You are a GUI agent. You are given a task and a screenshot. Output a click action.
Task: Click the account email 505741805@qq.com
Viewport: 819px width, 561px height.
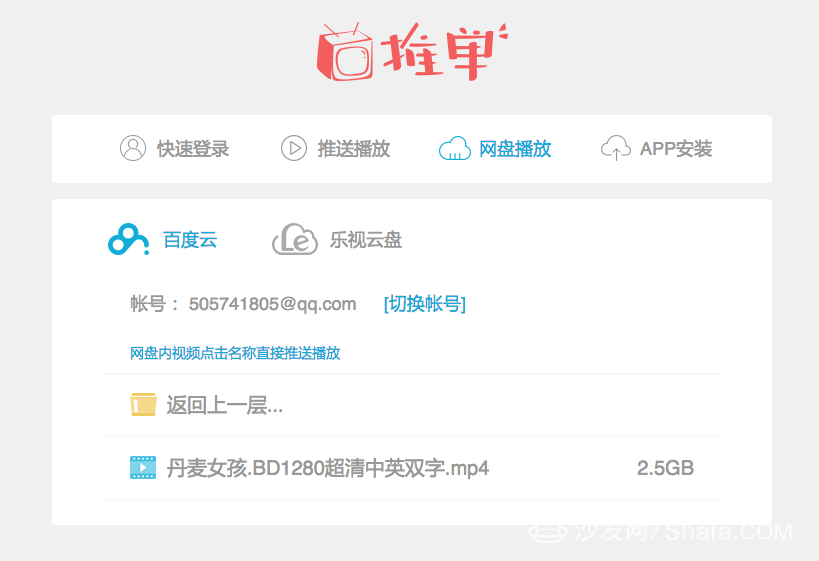click(272, 304)
